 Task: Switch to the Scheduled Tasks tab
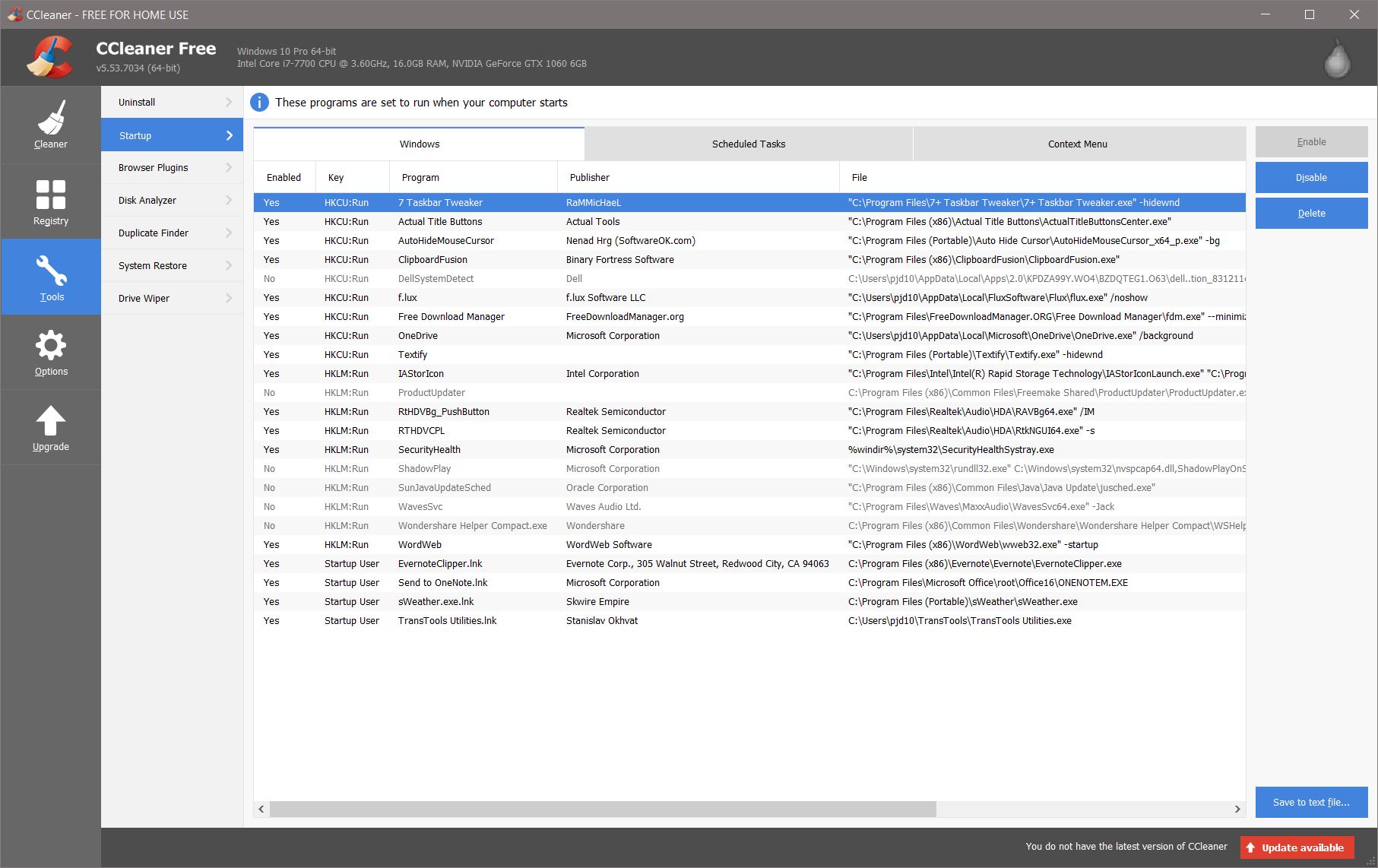[x=749, y=144]
